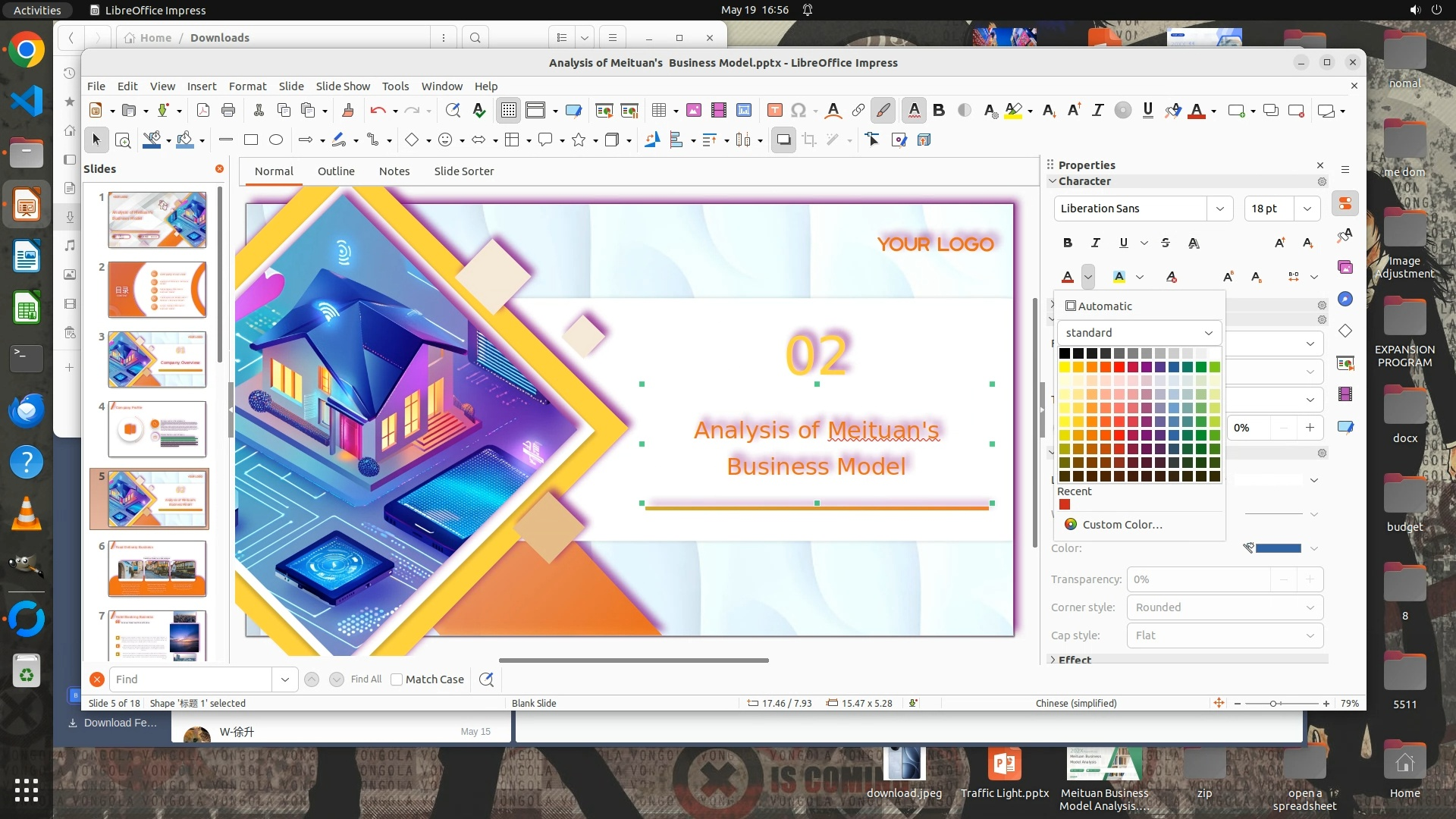
Task: Select the Rectangle shape tool
Action: tap(251, 140)
